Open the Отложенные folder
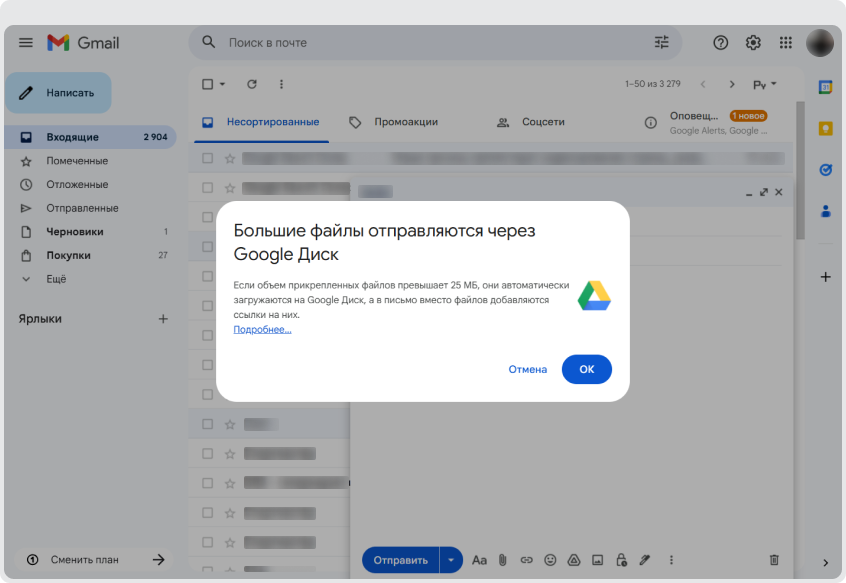The image size is (846, 583). (91, 184)
